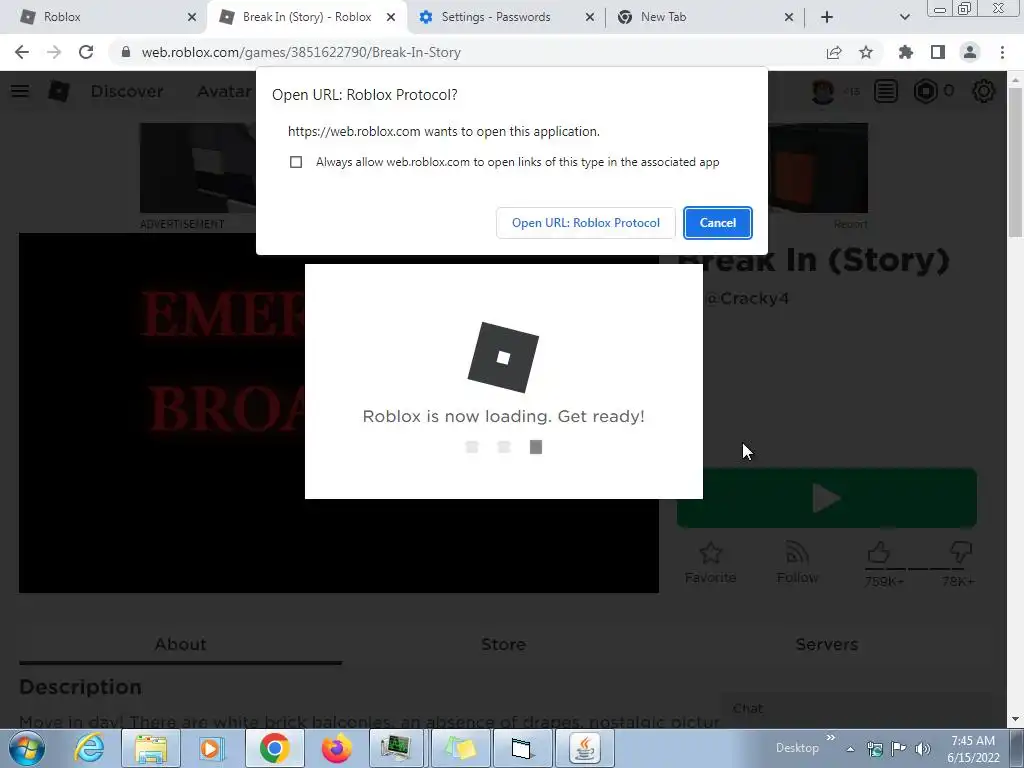Open Sticky Notes on taskbar
Viewport: 1024px width, 768px height.
click(x=460, y=748)
